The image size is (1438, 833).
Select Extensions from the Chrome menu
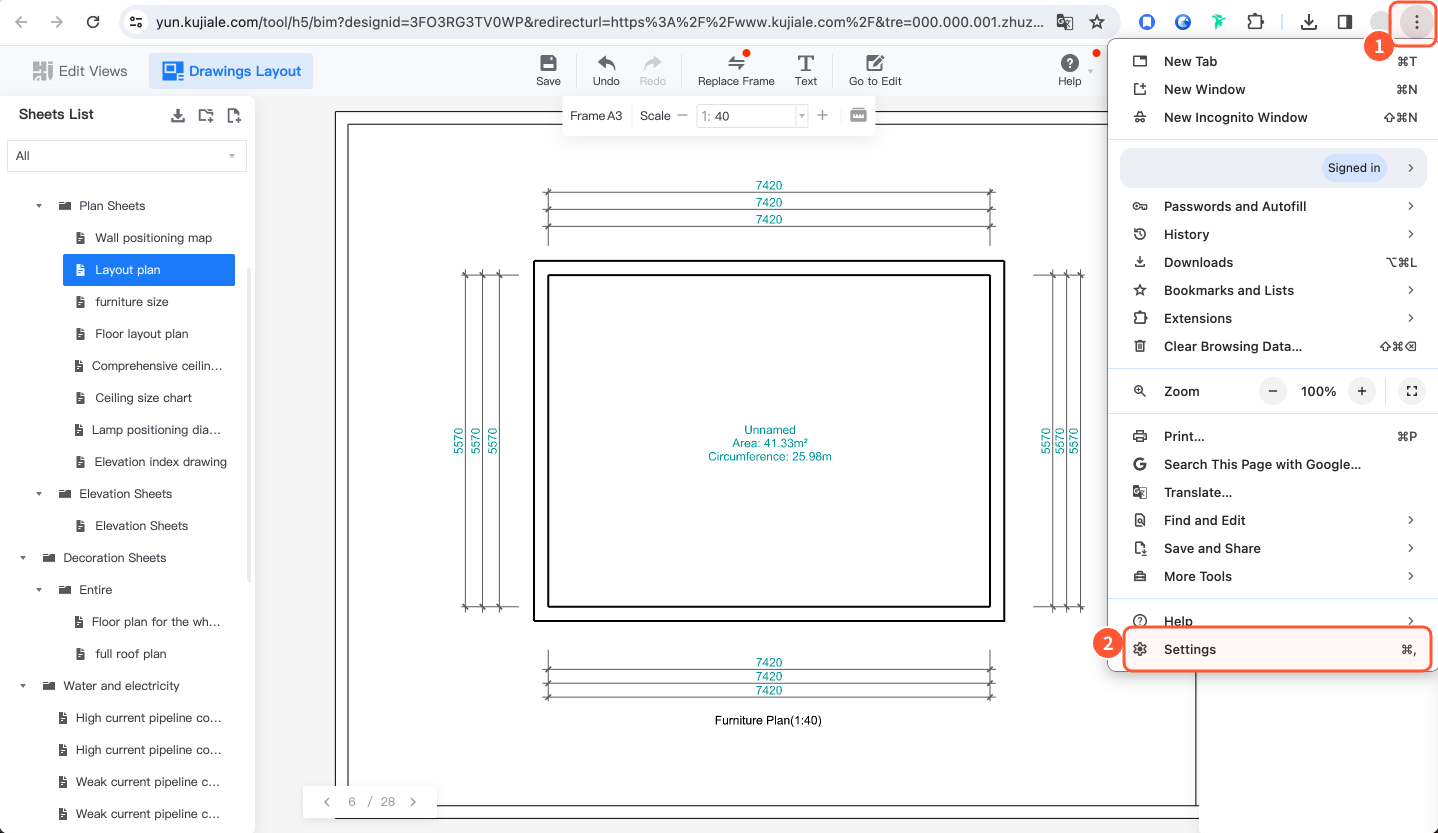pyautogui.click(x=1197, y=318)
